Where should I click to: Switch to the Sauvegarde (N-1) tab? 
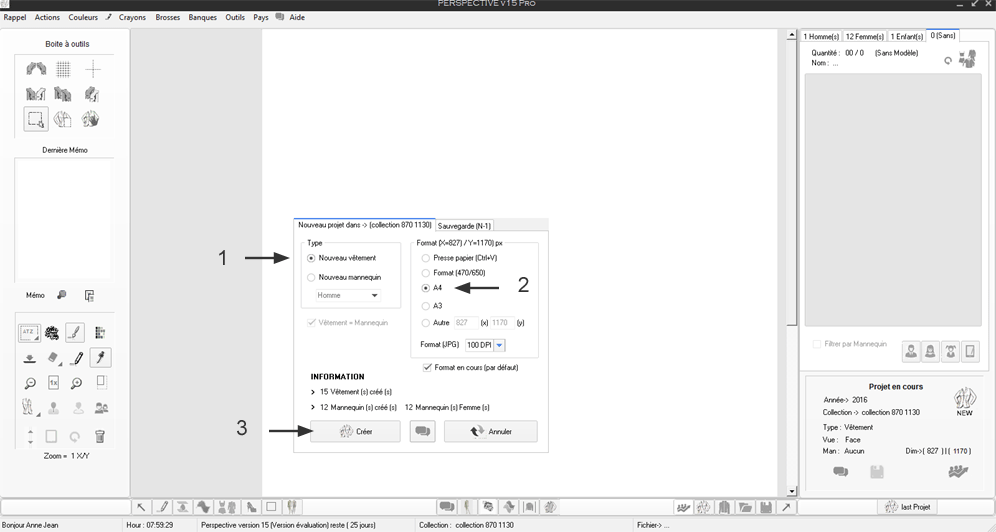tap(464, 225)
